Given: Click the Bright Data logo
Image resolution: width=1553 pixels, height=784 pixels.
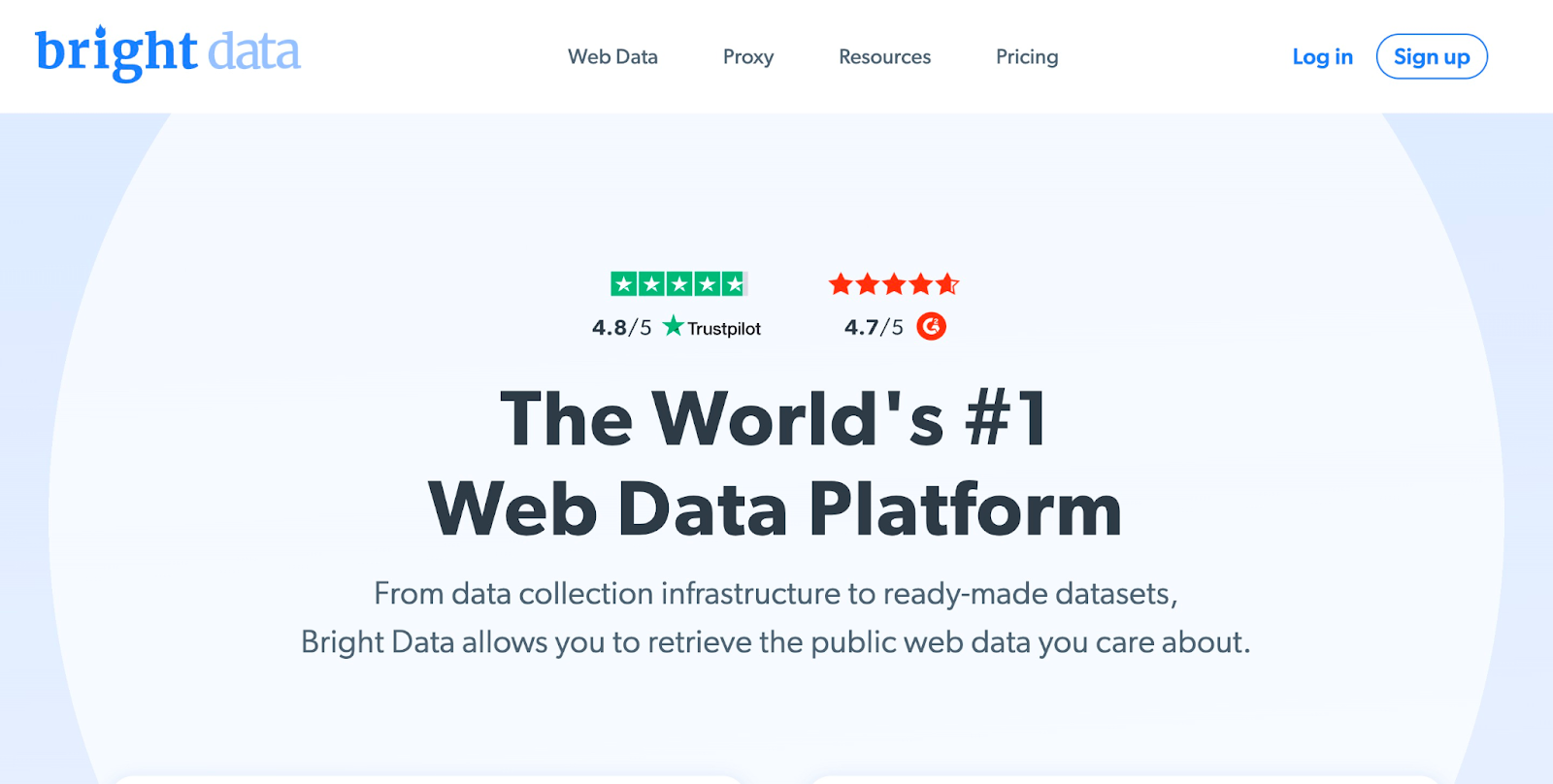Looking at the screenshot, I should point(168,53).
